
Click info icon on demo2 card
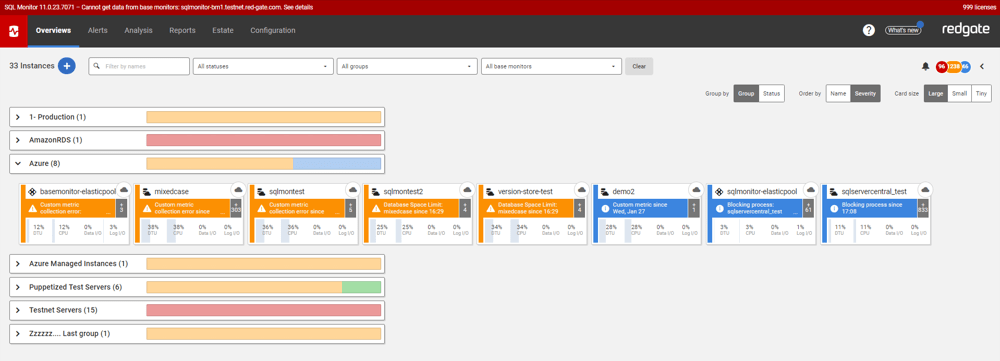605,208
